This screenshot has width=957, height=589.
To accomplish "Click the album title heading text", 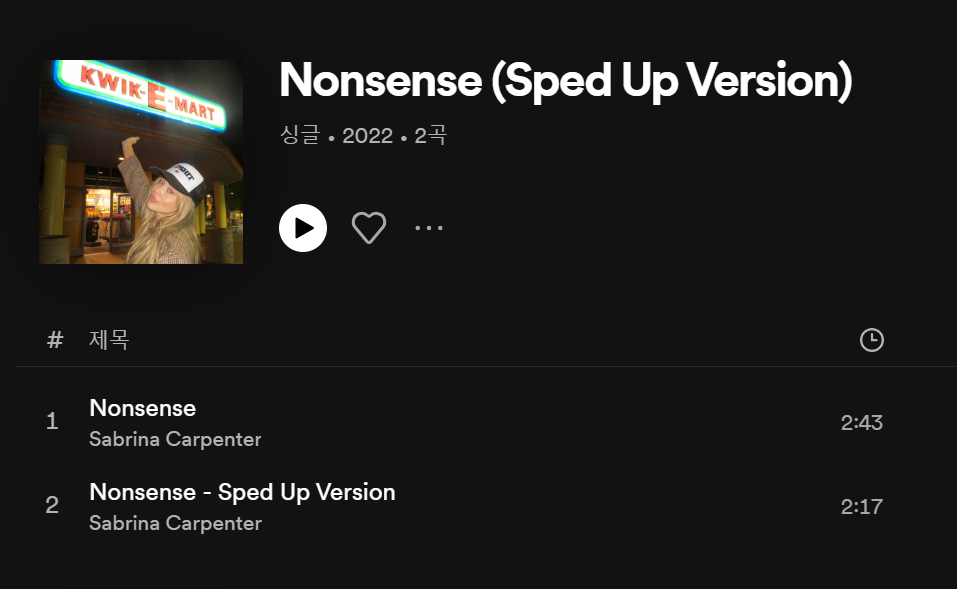I will (565, 81).
